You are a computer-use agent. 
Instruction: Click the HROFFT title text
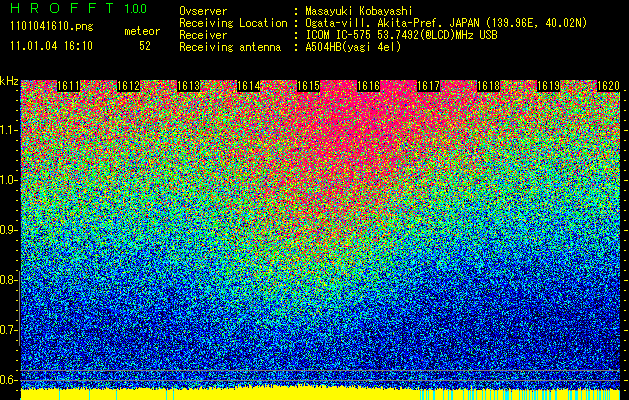tap(62, 8)
